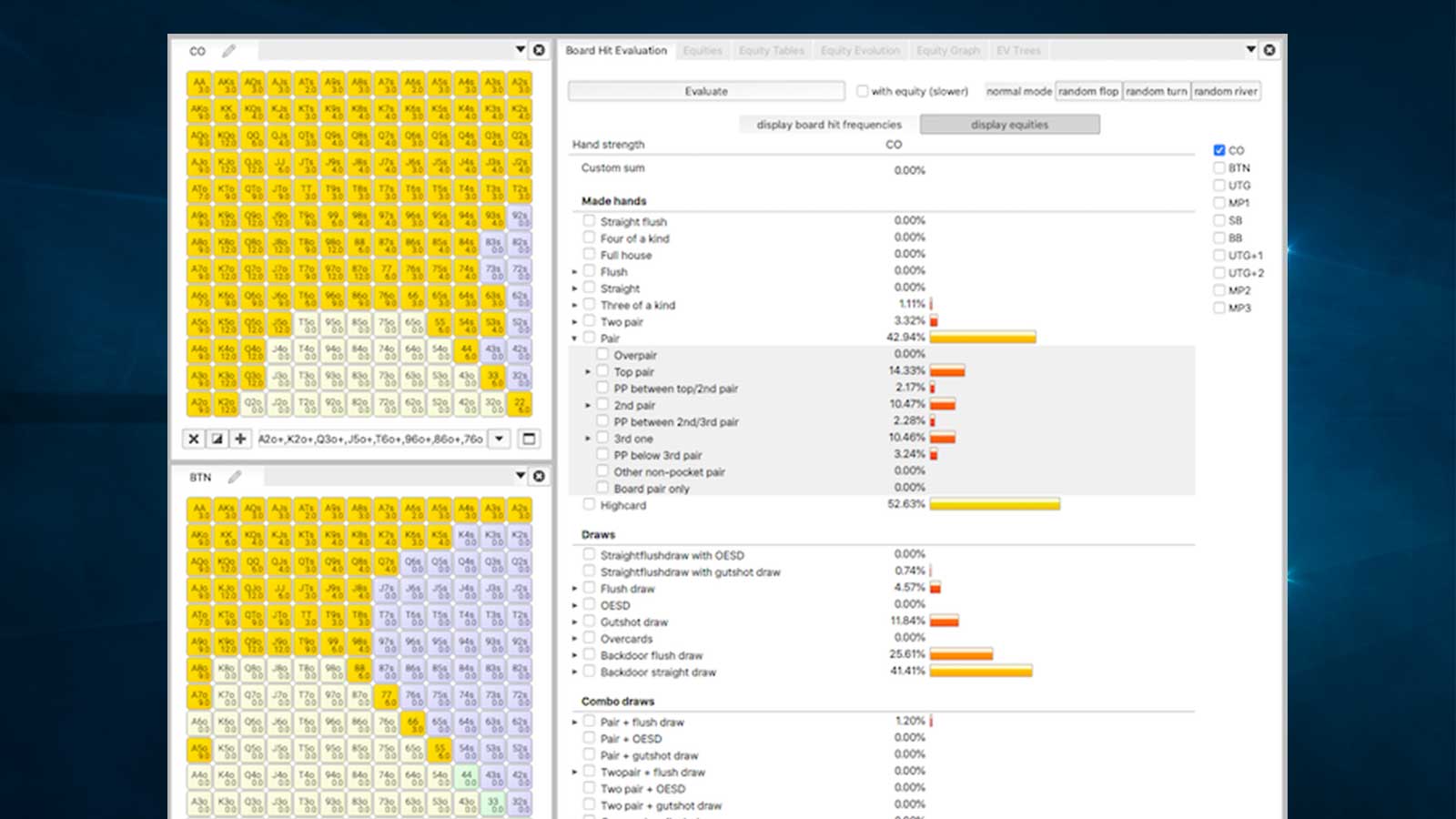Switch to the Equities tab
The height and width of the screenshot is (819, 1456).
point(703,51)
